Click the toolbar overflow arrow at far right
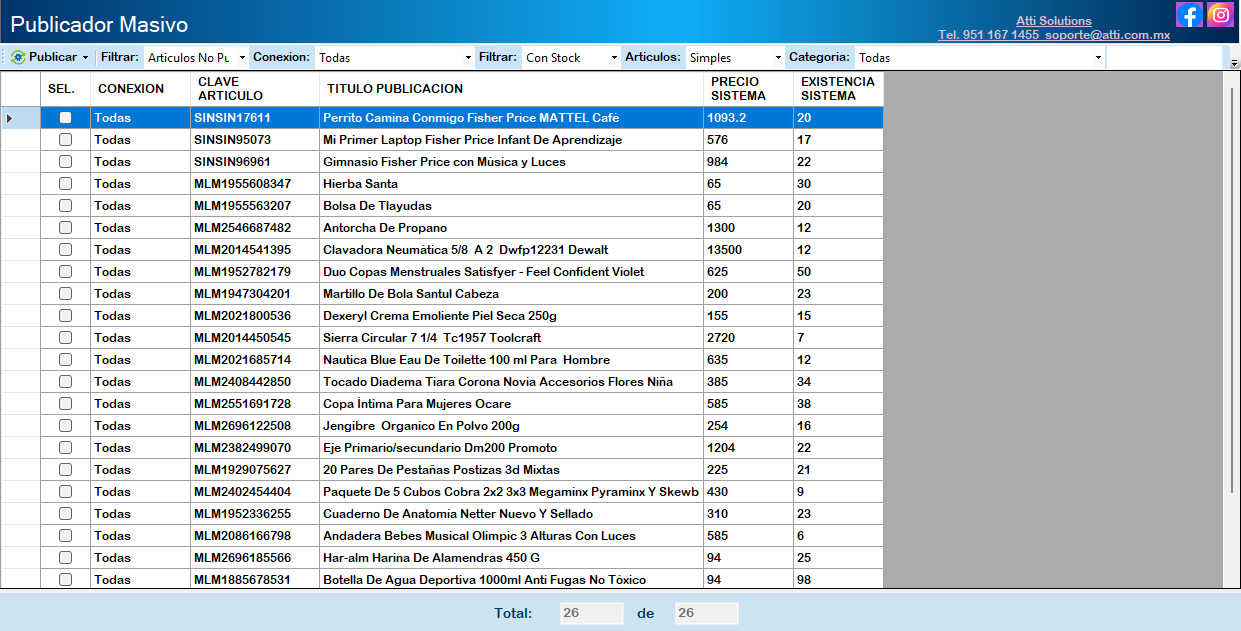 1234,63
